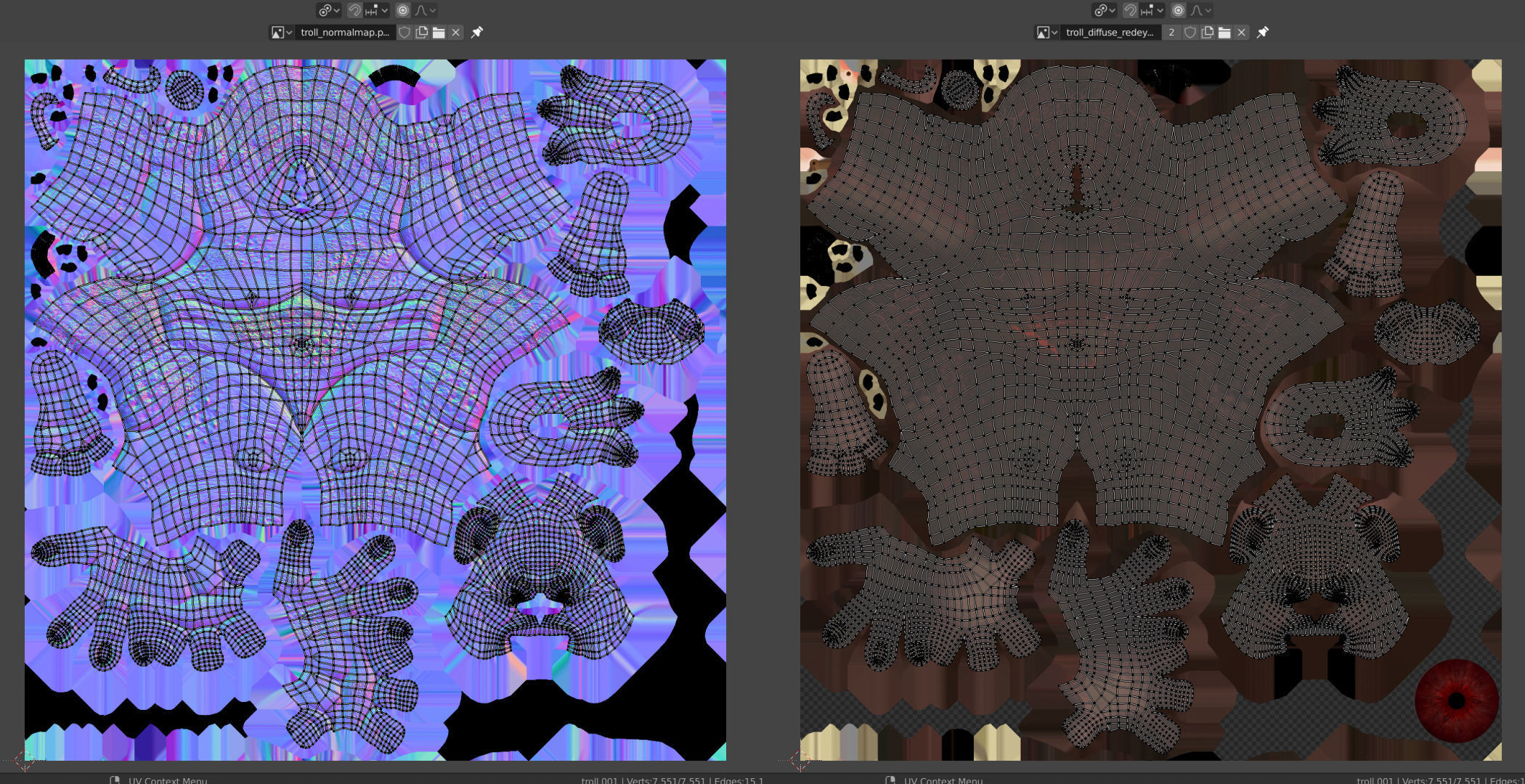Unlink troll_normalmap image with X

point(455,32)
